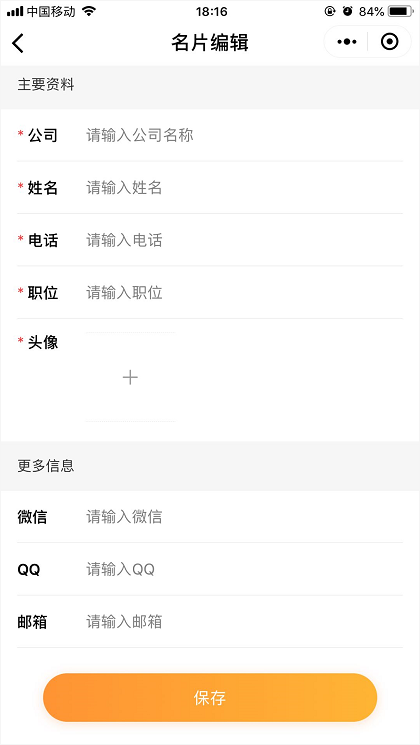
Task: Focus the 请输入电话 phone field
Action: click(x=244, y=240)
